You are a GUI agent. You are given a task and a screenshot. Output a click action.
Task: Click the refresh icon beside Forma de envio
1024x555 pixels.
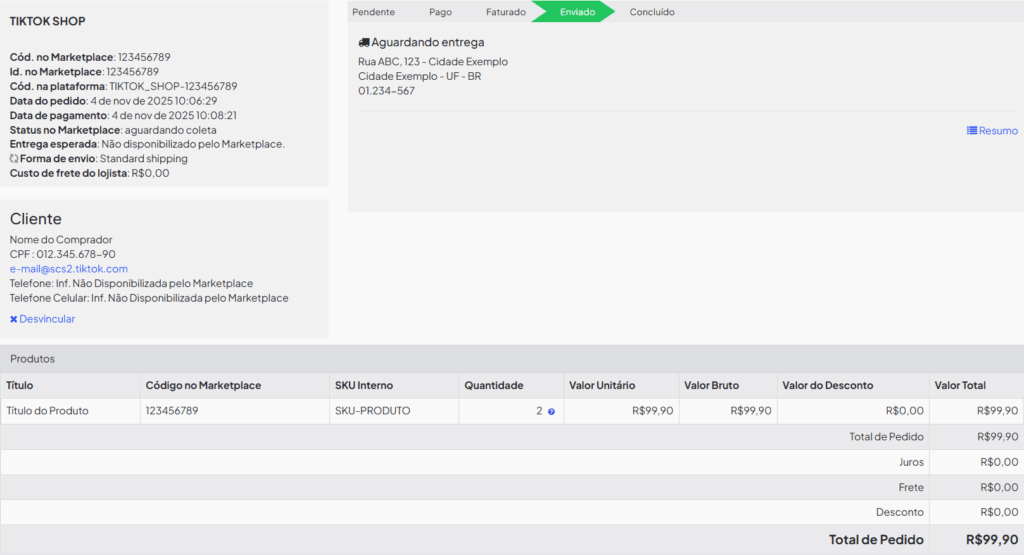point(14,159)
